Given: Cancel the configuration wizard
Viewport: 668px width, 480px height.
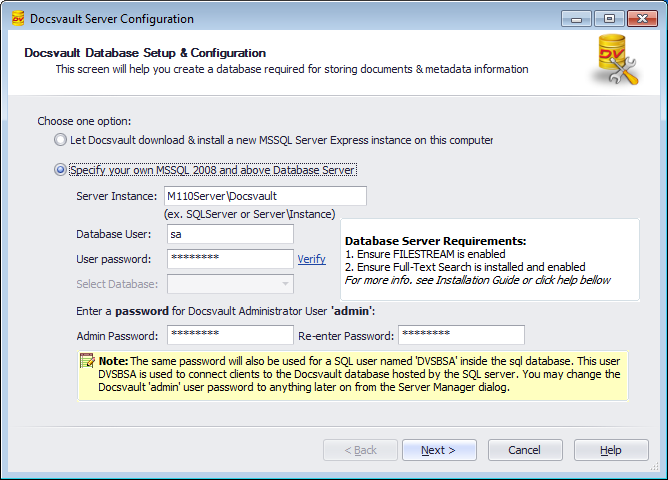Looking at the screenshot, I should pyautogui.click(x=525, y=450).
